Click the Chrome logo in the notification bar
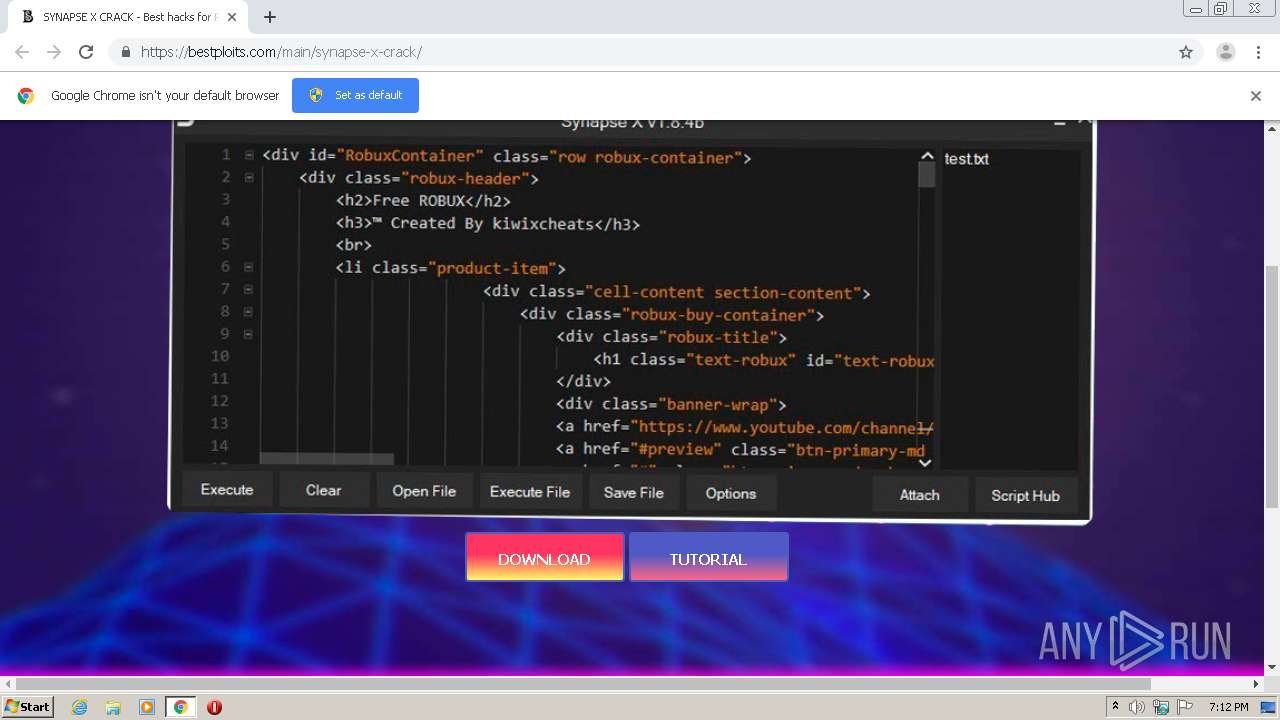1280x720 pixels. pyautogui.click(x=26, y=96)
